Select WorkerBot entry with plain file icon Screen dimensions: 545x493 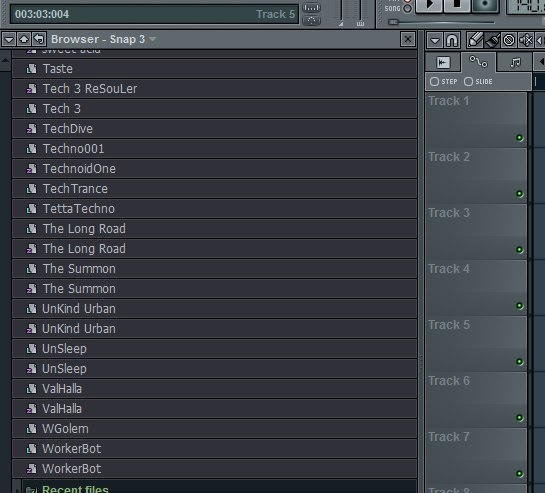[x=214, y=449]
